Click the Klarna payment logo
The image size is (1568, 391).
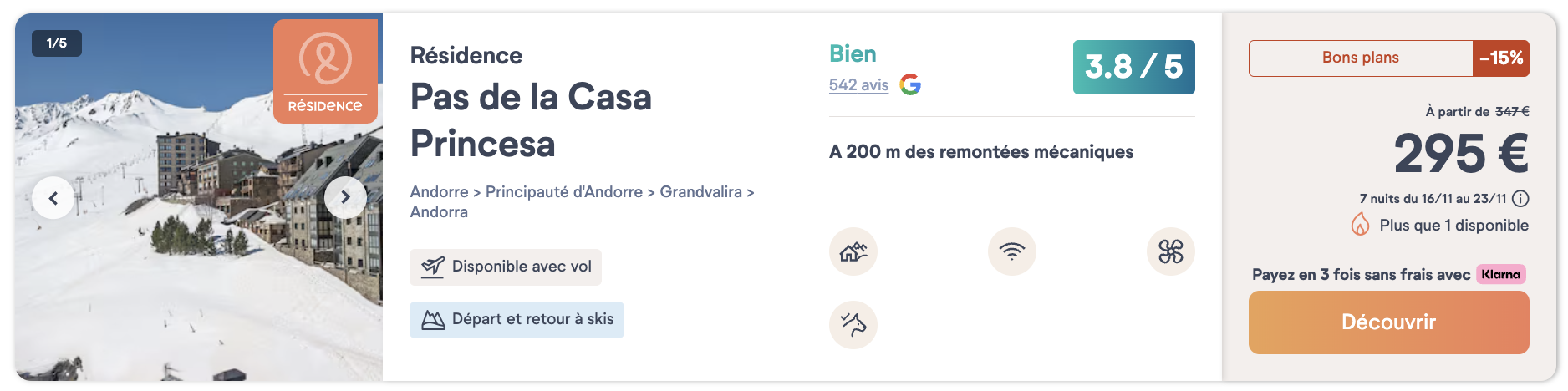pos(1500,274)
